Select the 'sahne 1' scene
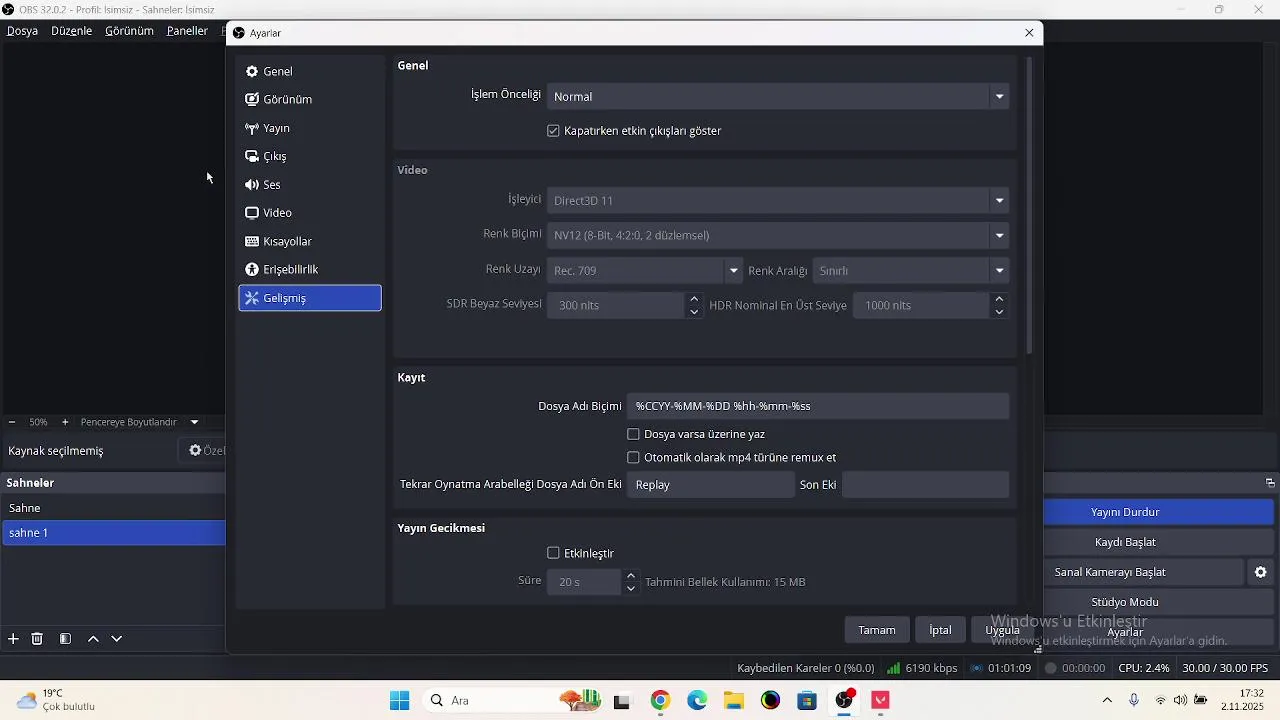Screen dimensions: 1280x720 pyautogui.click(x=114, y=533)
